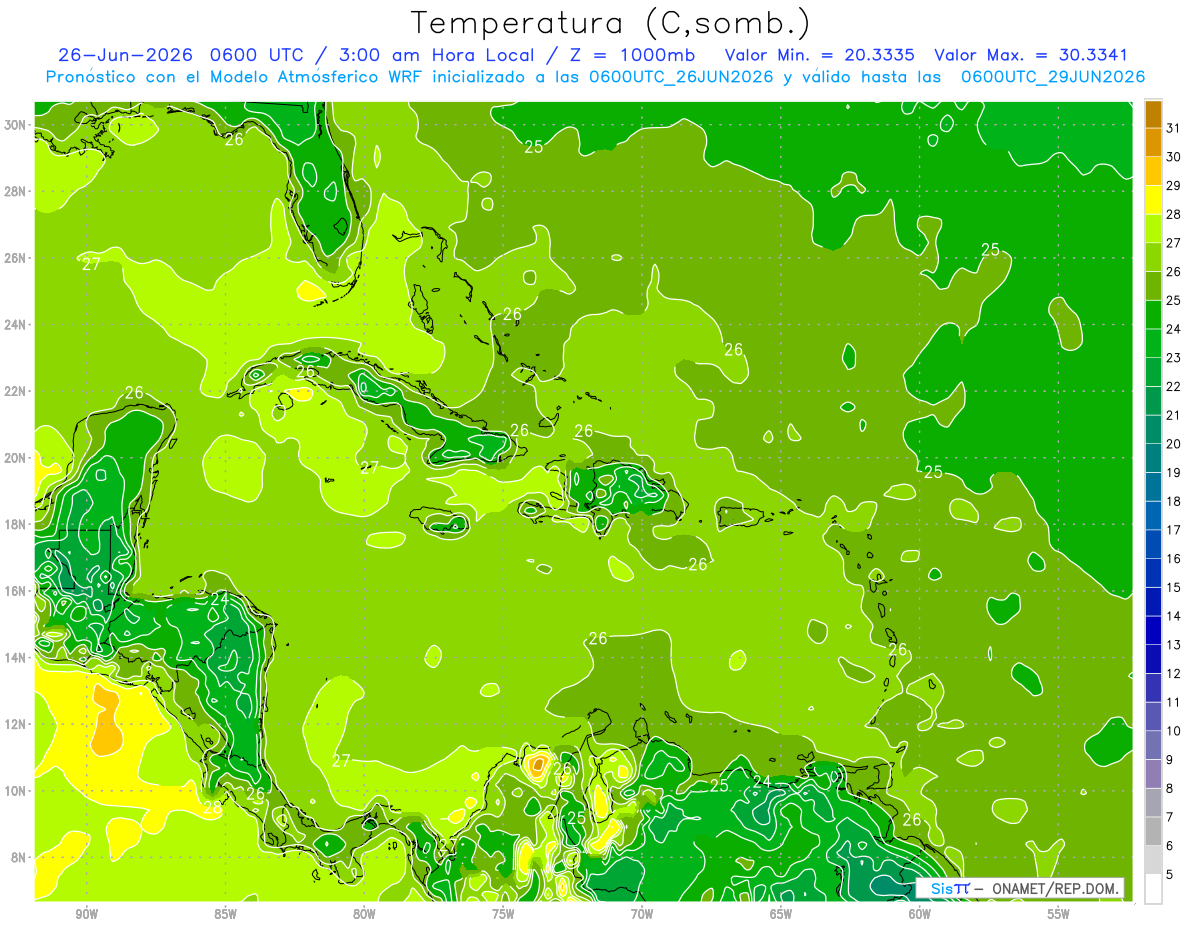This screenshot has height=927, width=1200.
Task: Click the color scale value "23"
Action: (x=1173, y=357)
